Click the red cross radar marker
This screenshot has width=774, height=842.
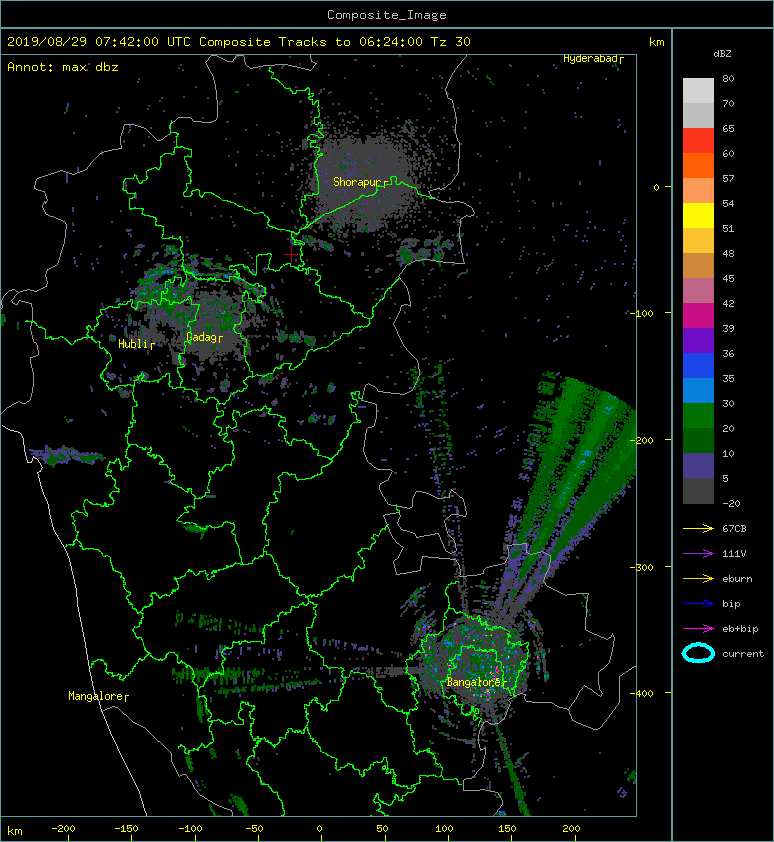(292, 255)
